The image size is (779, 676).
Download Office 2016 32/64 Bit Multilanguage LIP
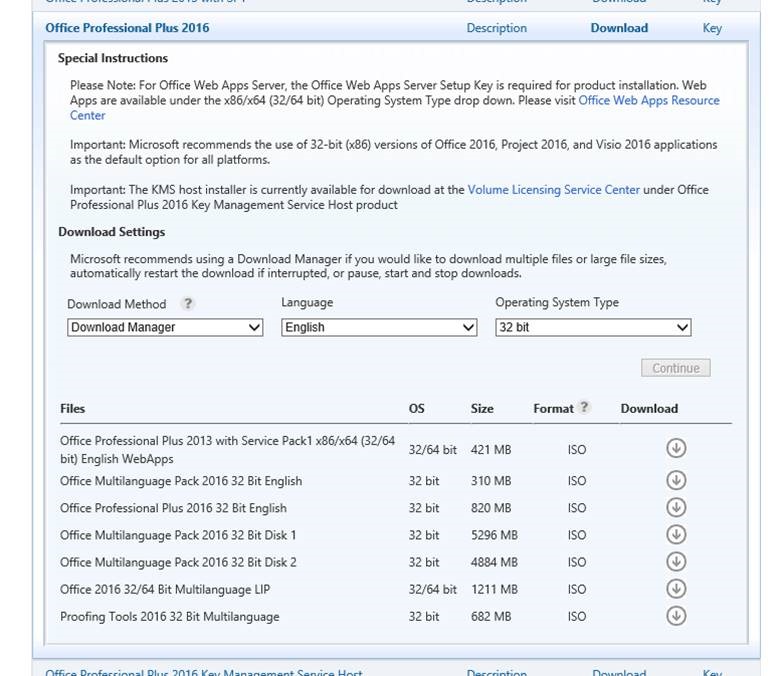point(676,589)
